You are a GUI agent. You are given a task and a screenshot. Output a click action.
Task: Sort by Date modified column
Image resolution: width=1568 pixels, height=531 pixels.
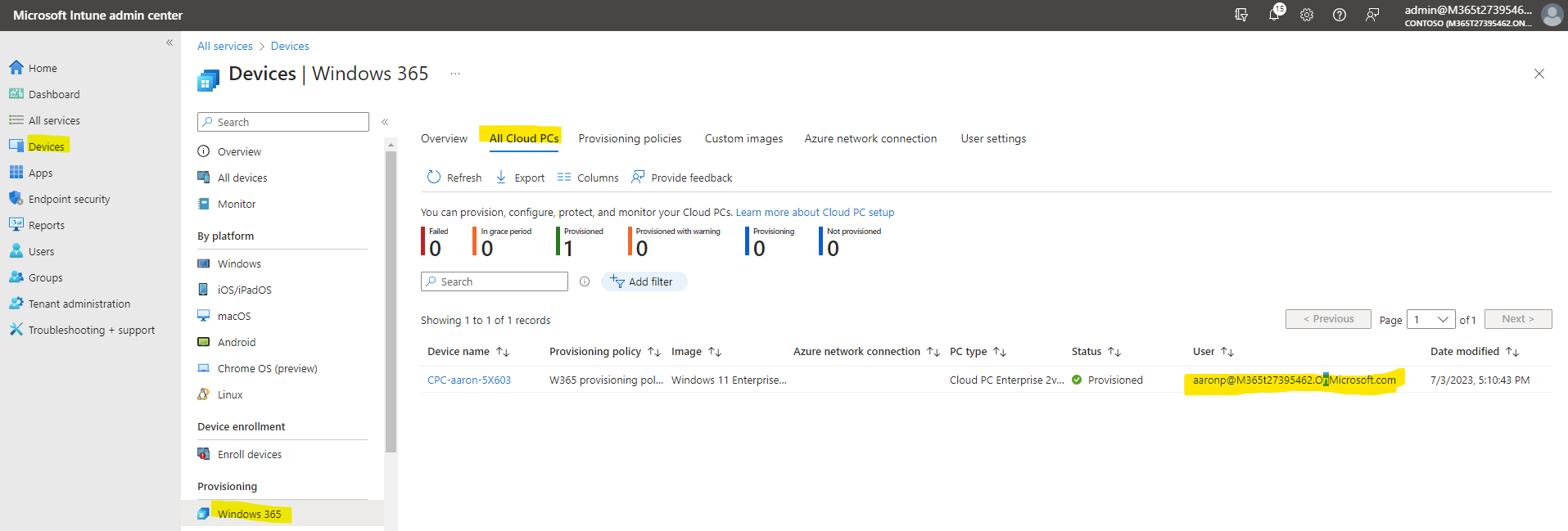[x=1475, y=351]
